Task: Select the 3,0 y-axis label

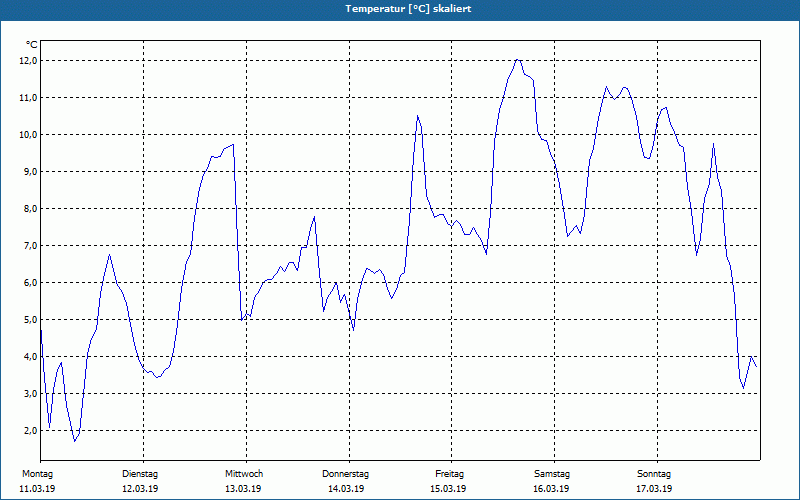Action: click(30, 394)
